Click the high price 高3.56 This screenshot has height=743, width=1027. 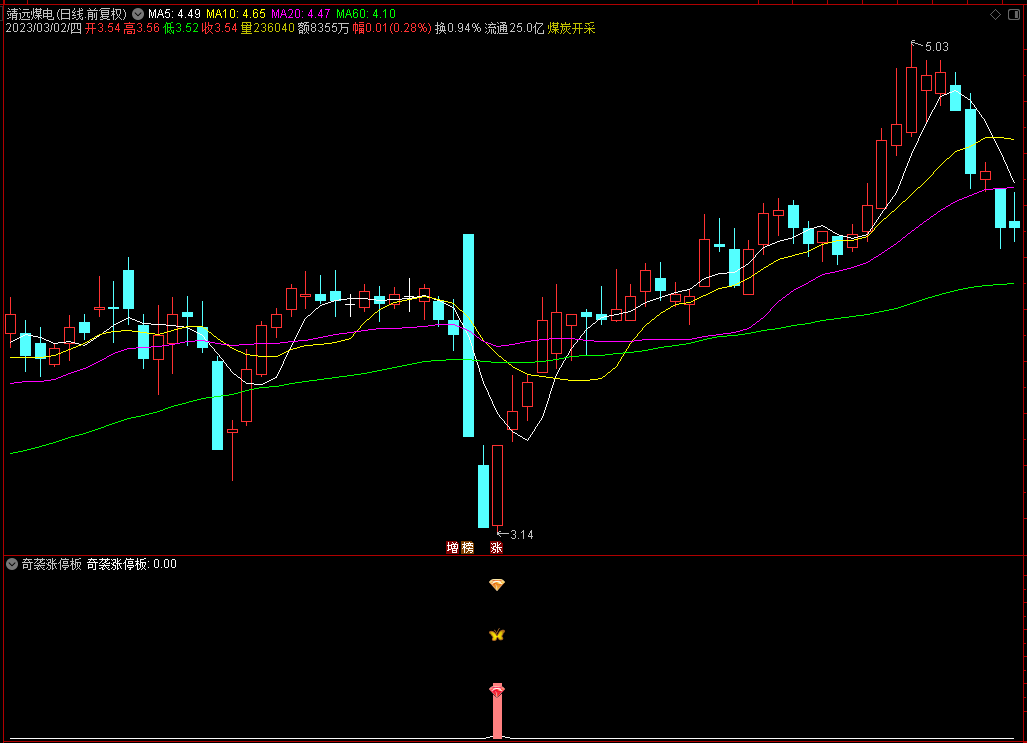141,28
